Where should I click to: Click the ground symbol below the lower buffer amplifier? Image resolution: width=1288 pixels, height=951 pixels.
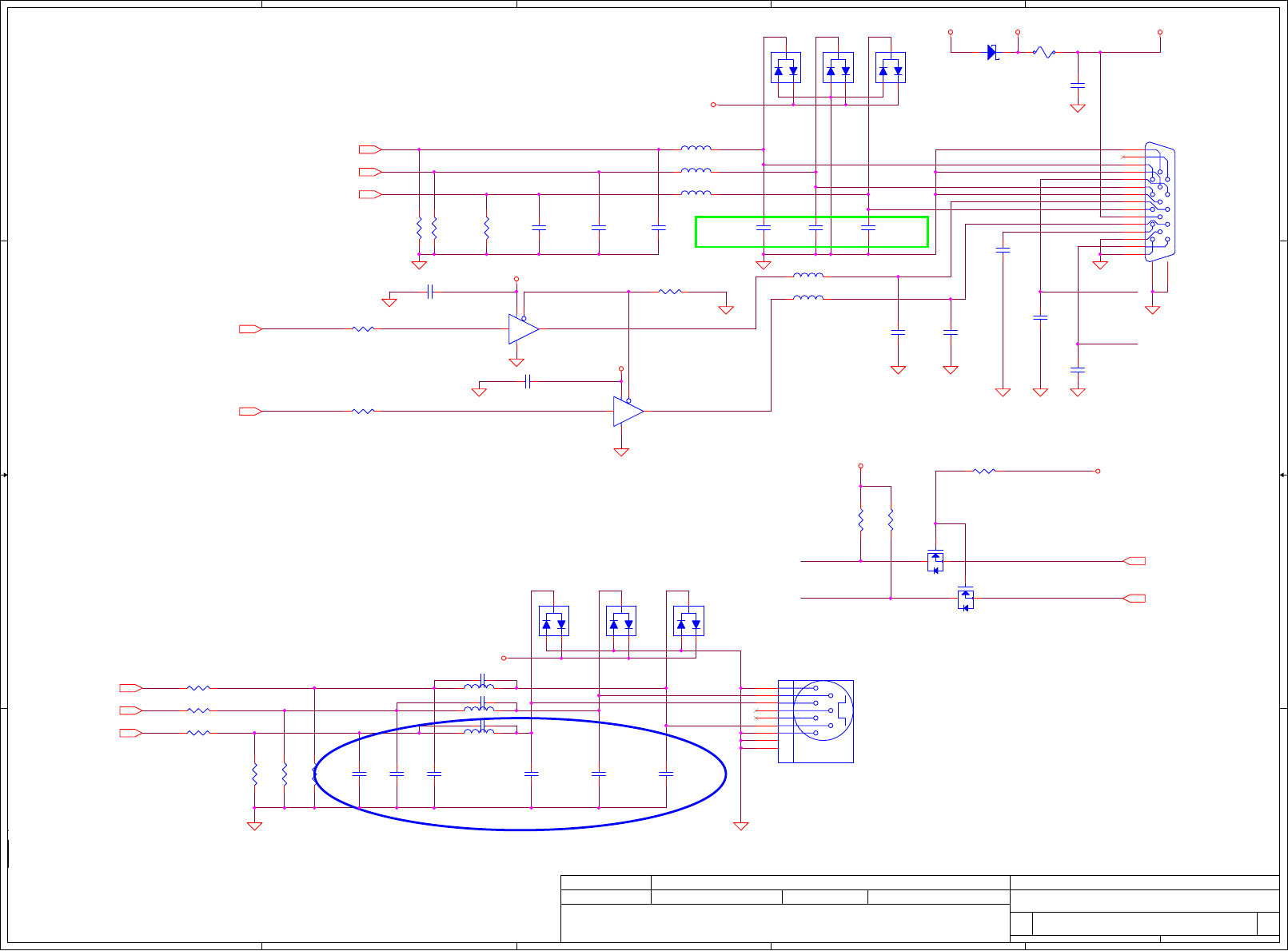621,452
